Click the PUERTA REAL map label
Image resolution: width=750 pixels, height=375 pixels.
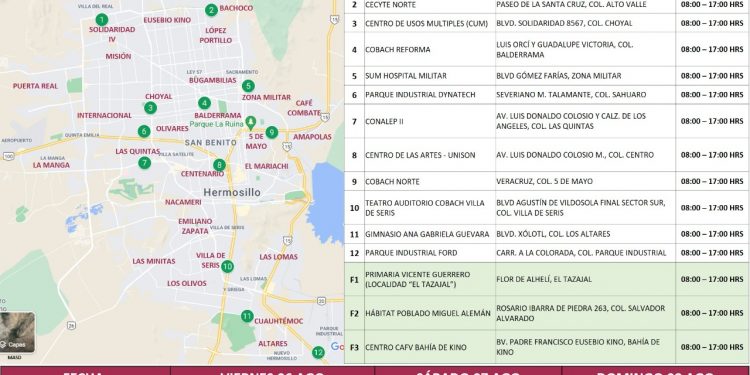(x=35, y=86)
